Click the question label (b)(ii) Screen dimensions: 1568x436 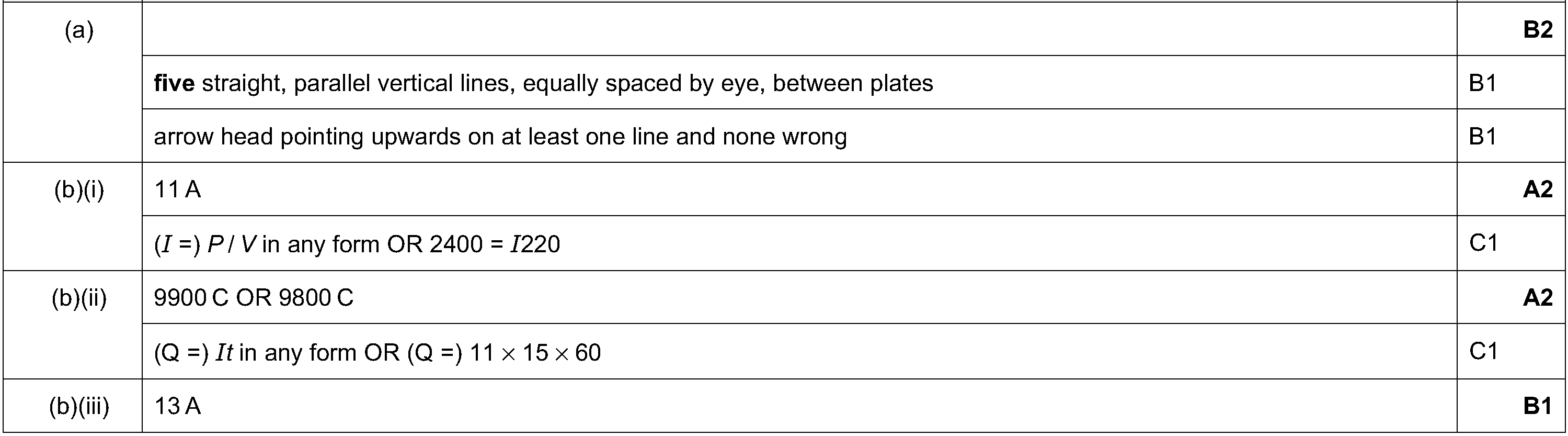click(79, 298)
